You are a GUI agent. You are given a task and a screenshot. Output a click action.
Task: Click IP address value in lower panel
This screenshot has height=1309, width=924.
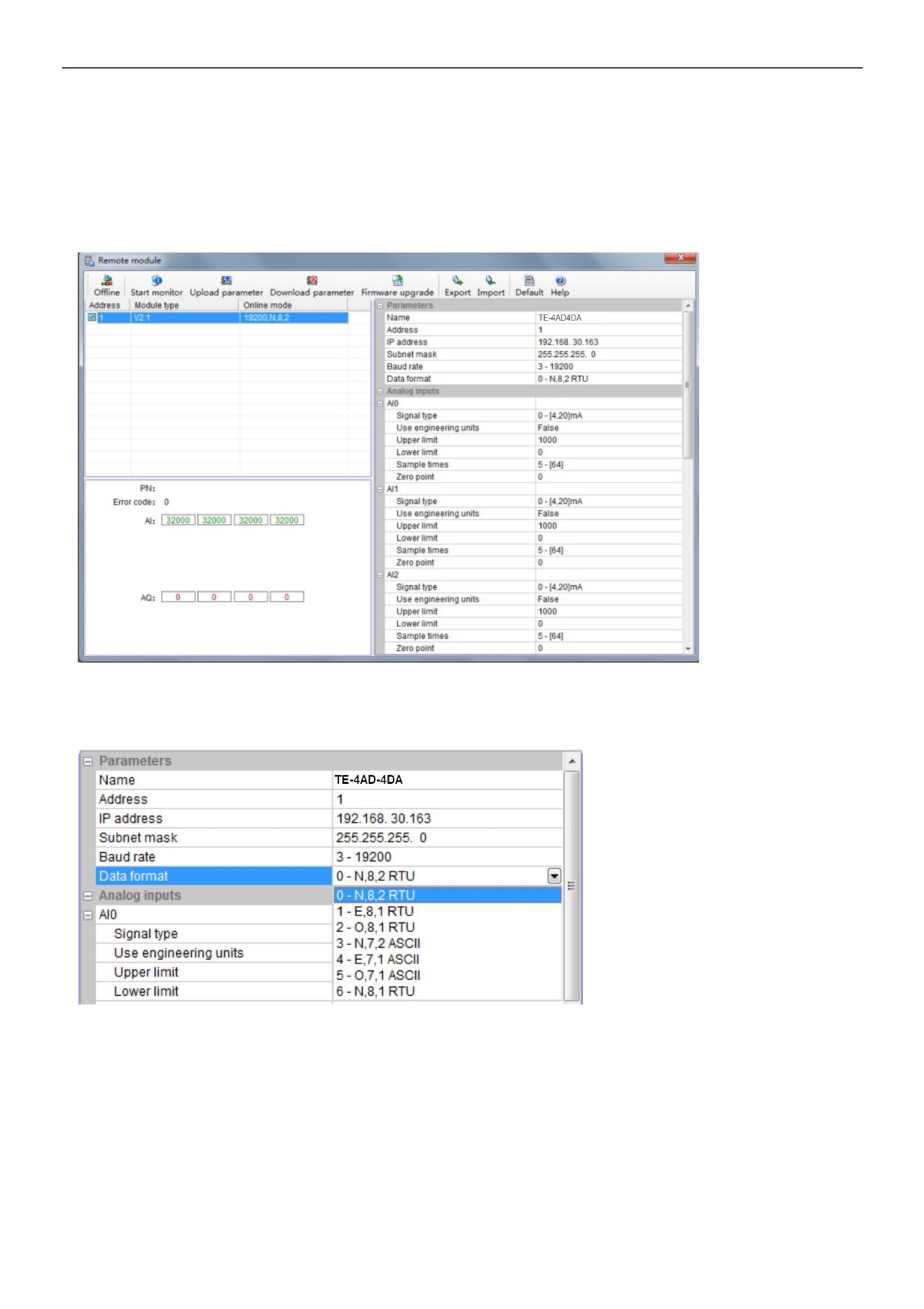pyautogui.click(x=447, y=819)
